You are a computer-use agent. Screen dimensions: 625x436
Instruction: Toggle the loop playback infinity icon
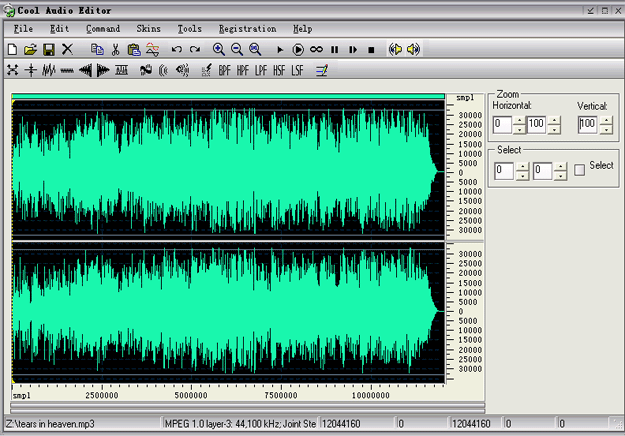[x=316, y=49]
